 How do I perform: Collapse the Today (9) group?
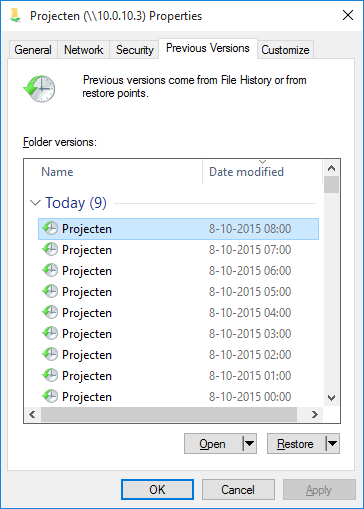35,203
